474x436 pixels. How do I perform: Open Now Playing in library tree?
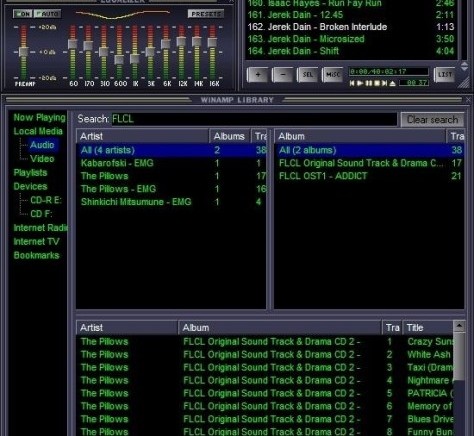[39, 118]
